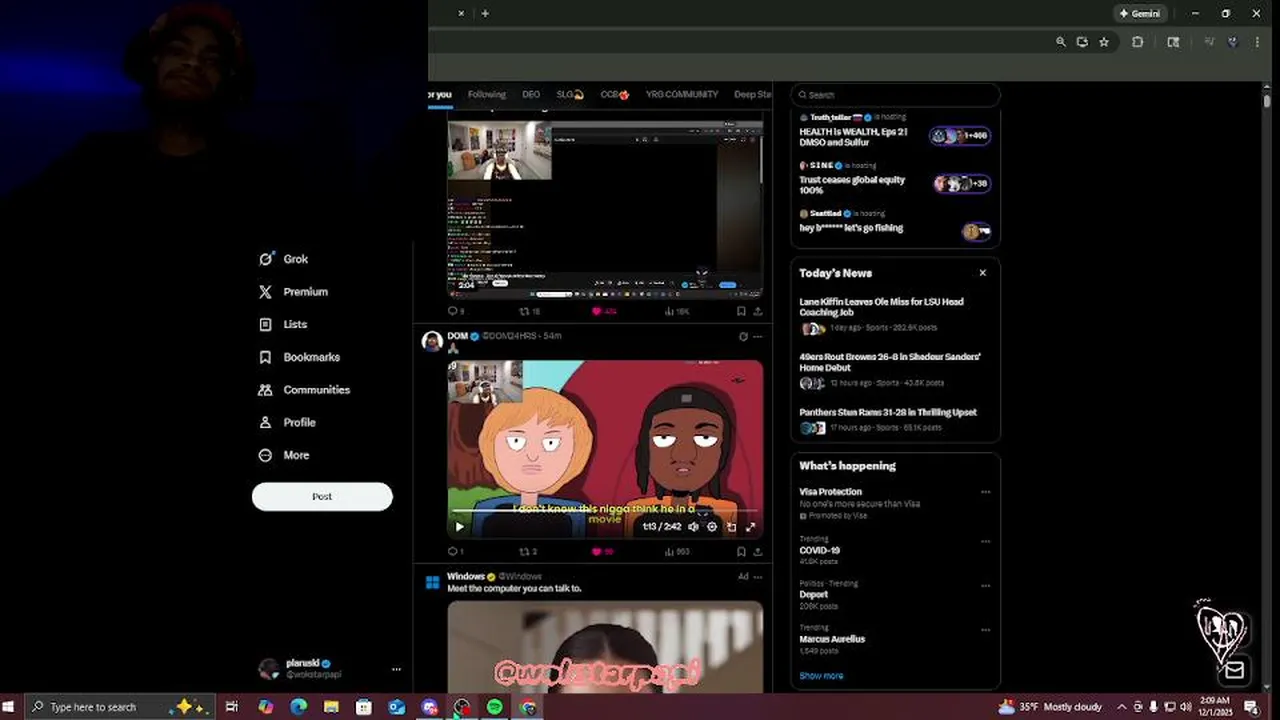Bookmark this page with star icon
Image resolution: width=1280 pixels, height=720 pixels.
click(x=1104, y=42)
